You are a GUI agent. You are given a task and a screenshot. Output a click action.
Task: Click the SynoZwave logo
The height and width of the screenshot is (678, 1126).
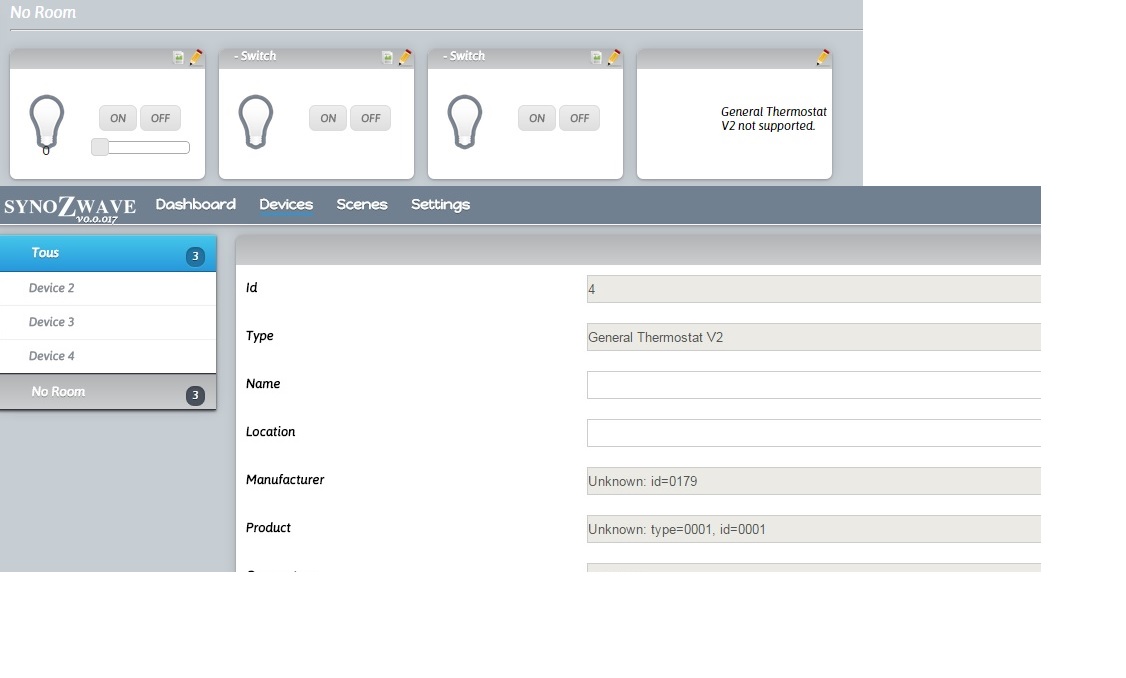(70, 207)
